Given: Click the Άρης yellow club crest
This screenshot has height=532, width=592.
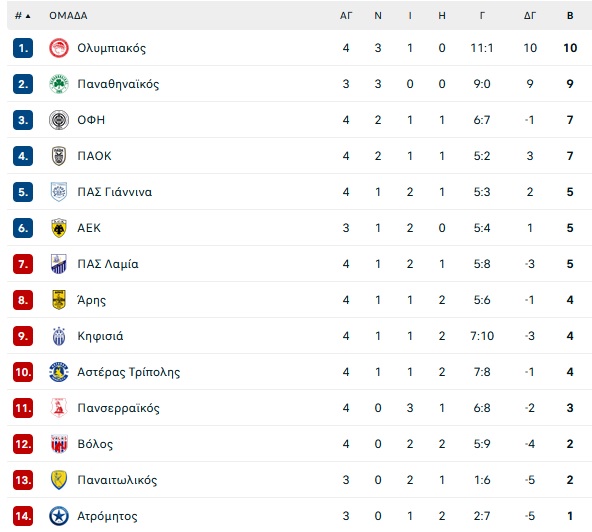Looking at the screenshot, I should click(x=59, y=300).
